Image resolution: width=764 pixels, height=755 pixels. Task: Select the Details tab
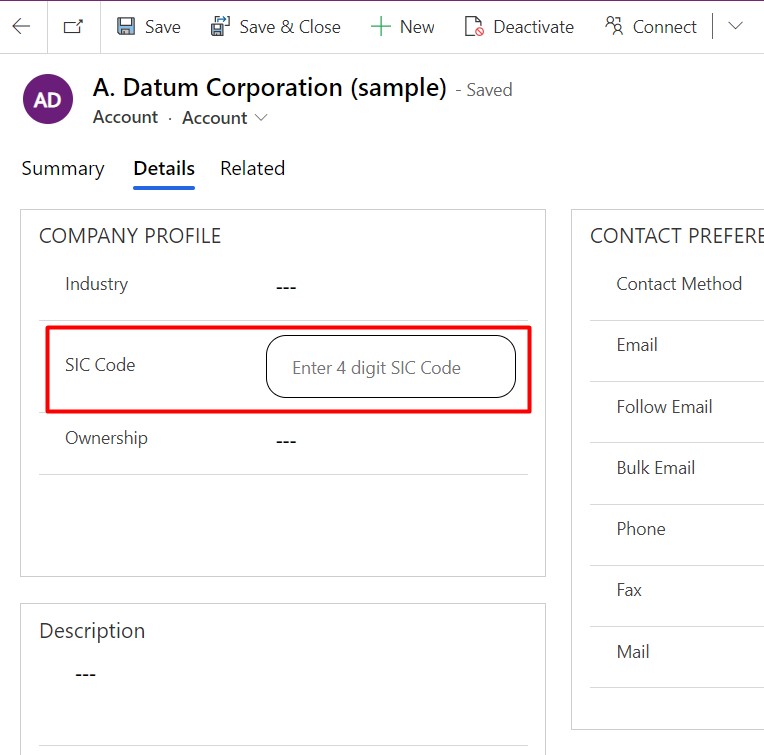(x=164, y=168)
